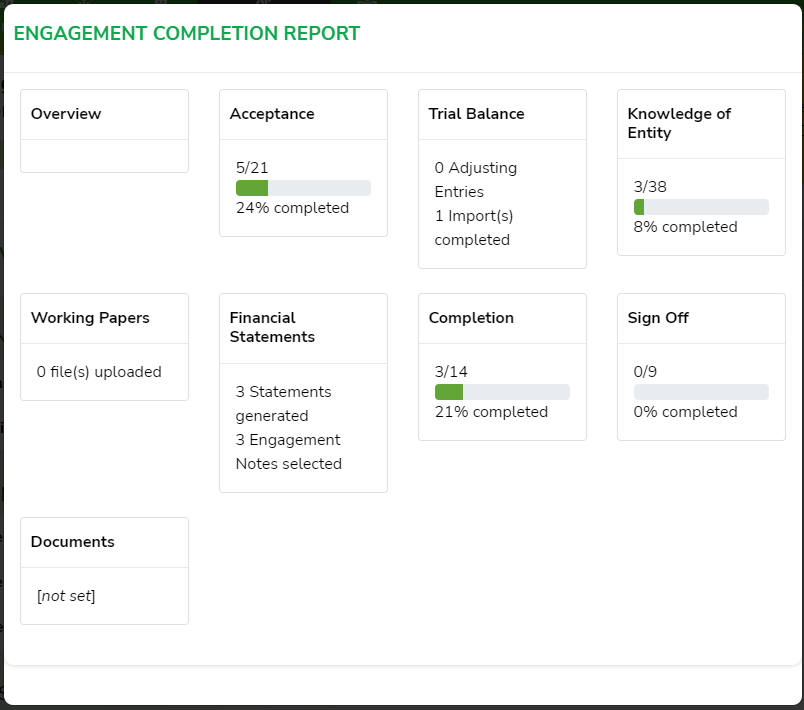This screenshot has width=804, height=710.
Task: Click the '[not set]' Documents value
Action: (66, 596)
